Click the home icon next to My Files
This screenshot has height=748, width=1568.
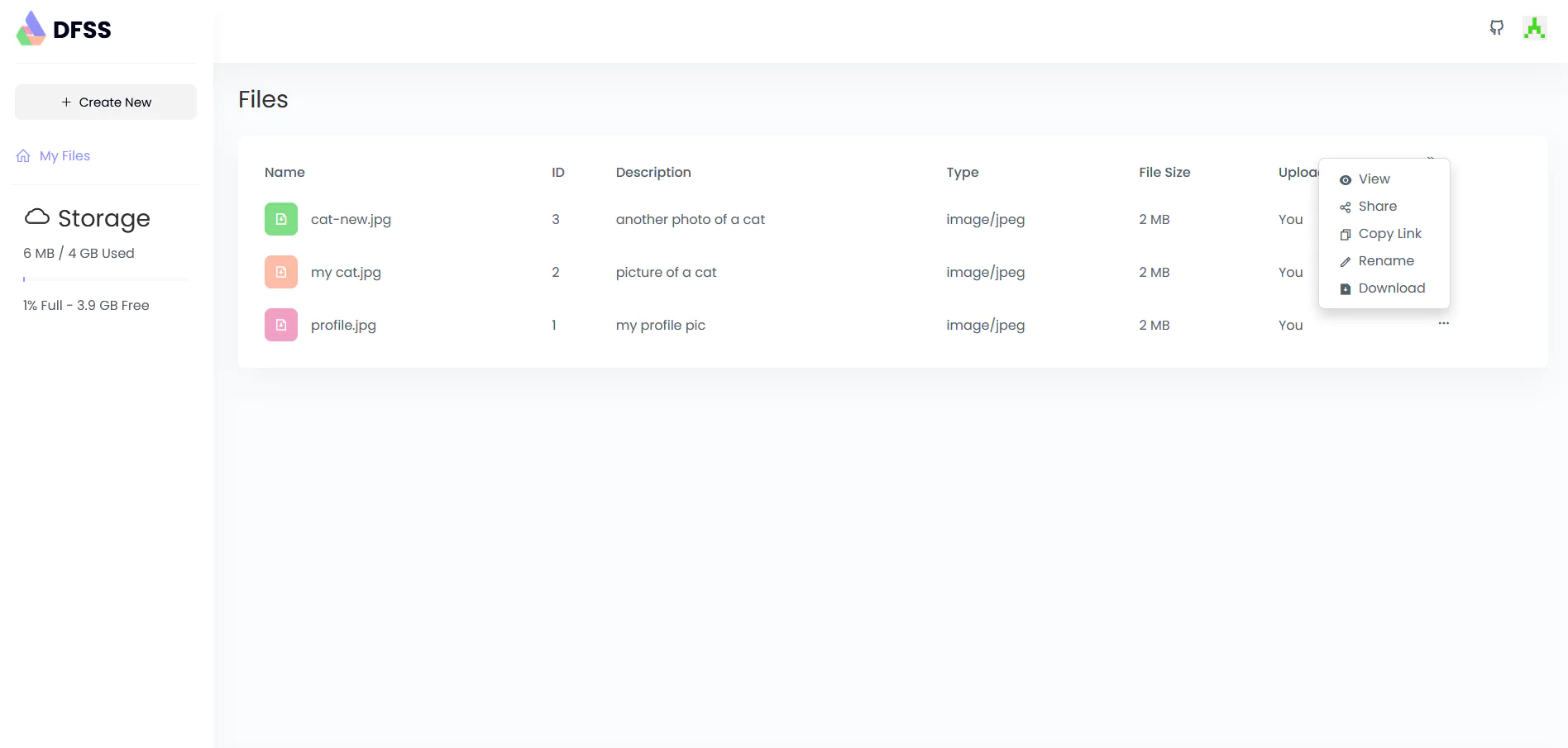[x=23, y=156]
